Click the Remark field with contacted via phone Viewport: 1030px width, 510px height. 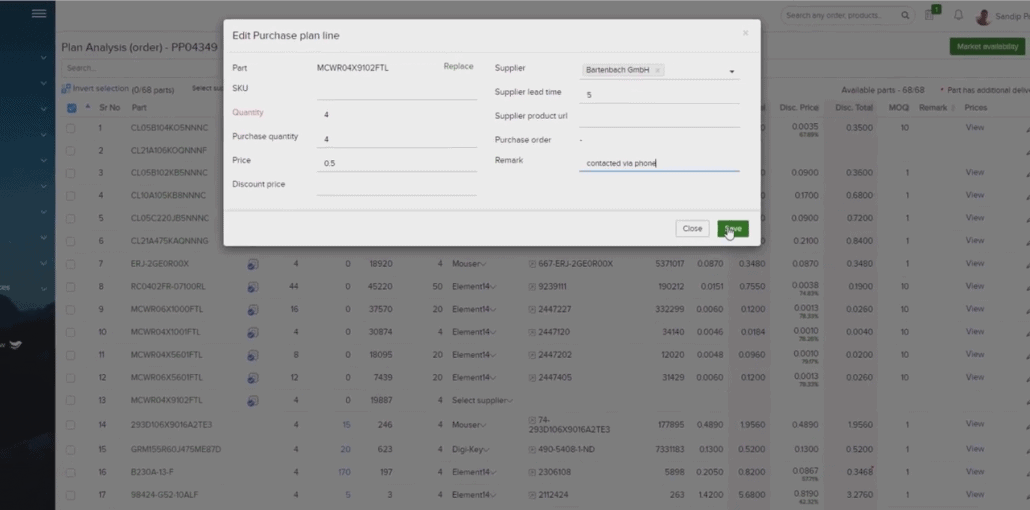pyautogui.click(x=660, y=163)
